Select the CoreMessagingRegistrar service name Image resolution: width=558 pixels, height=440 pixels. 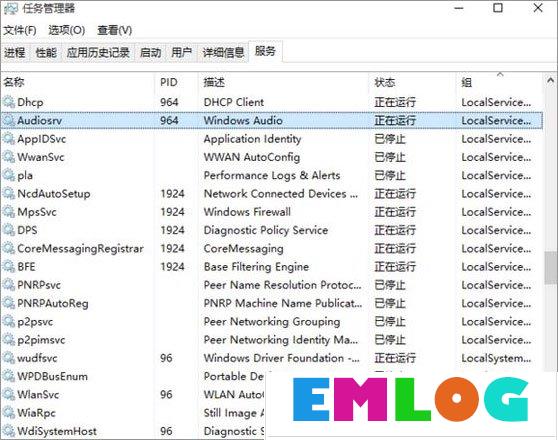[x=80, y=249]
